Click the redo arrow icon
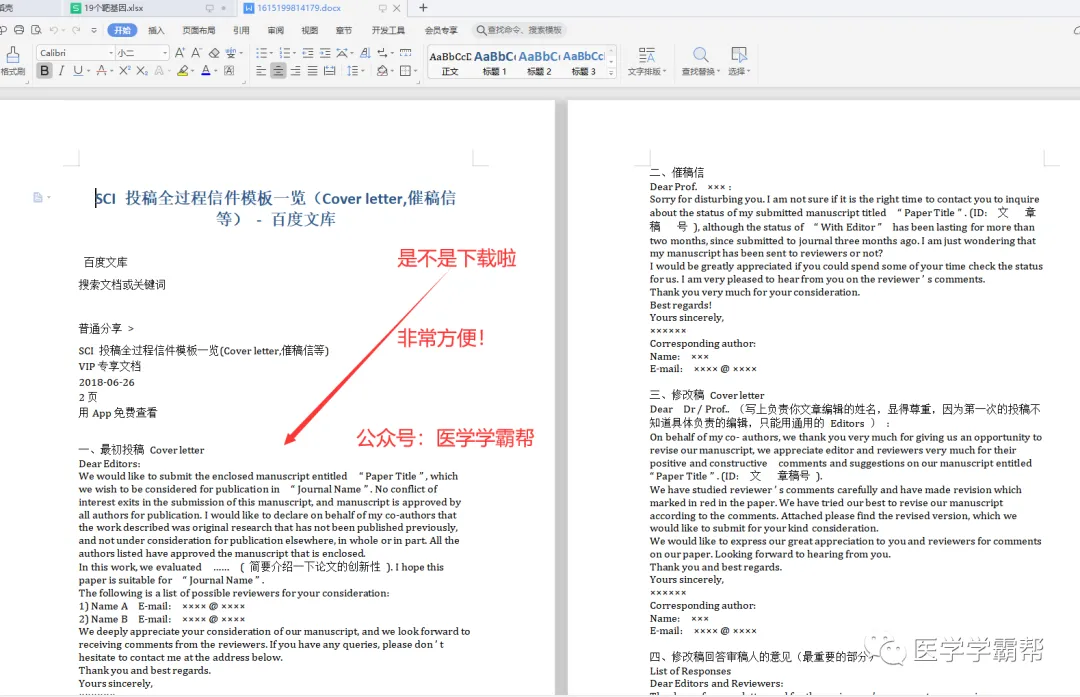This screenshot has width=1080, height=697. pos(76,30)
